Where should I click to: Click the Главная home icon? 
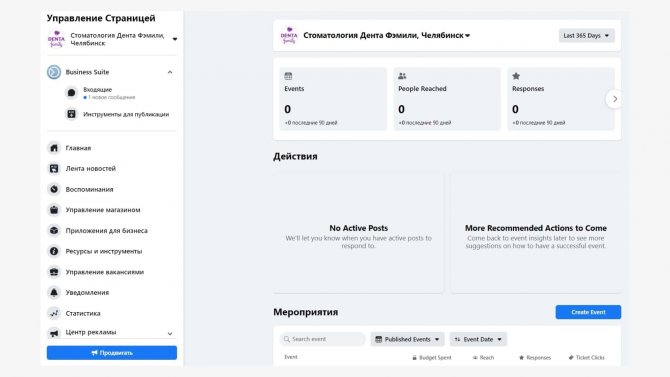(x=54, y=148)
